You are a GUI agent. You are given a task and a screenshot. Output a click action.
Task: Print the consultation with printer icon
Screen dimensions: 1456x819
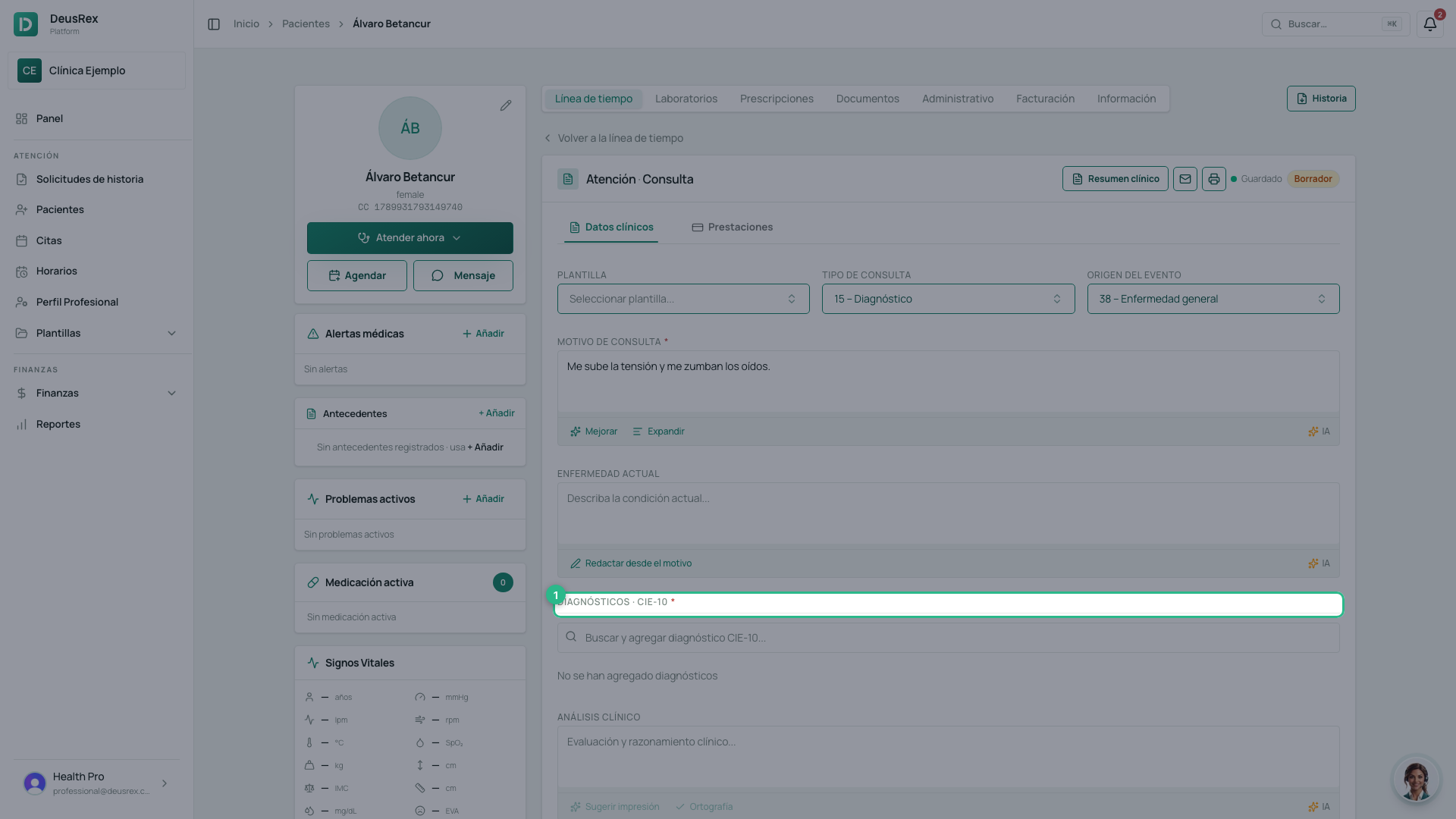coord(1214,179)
